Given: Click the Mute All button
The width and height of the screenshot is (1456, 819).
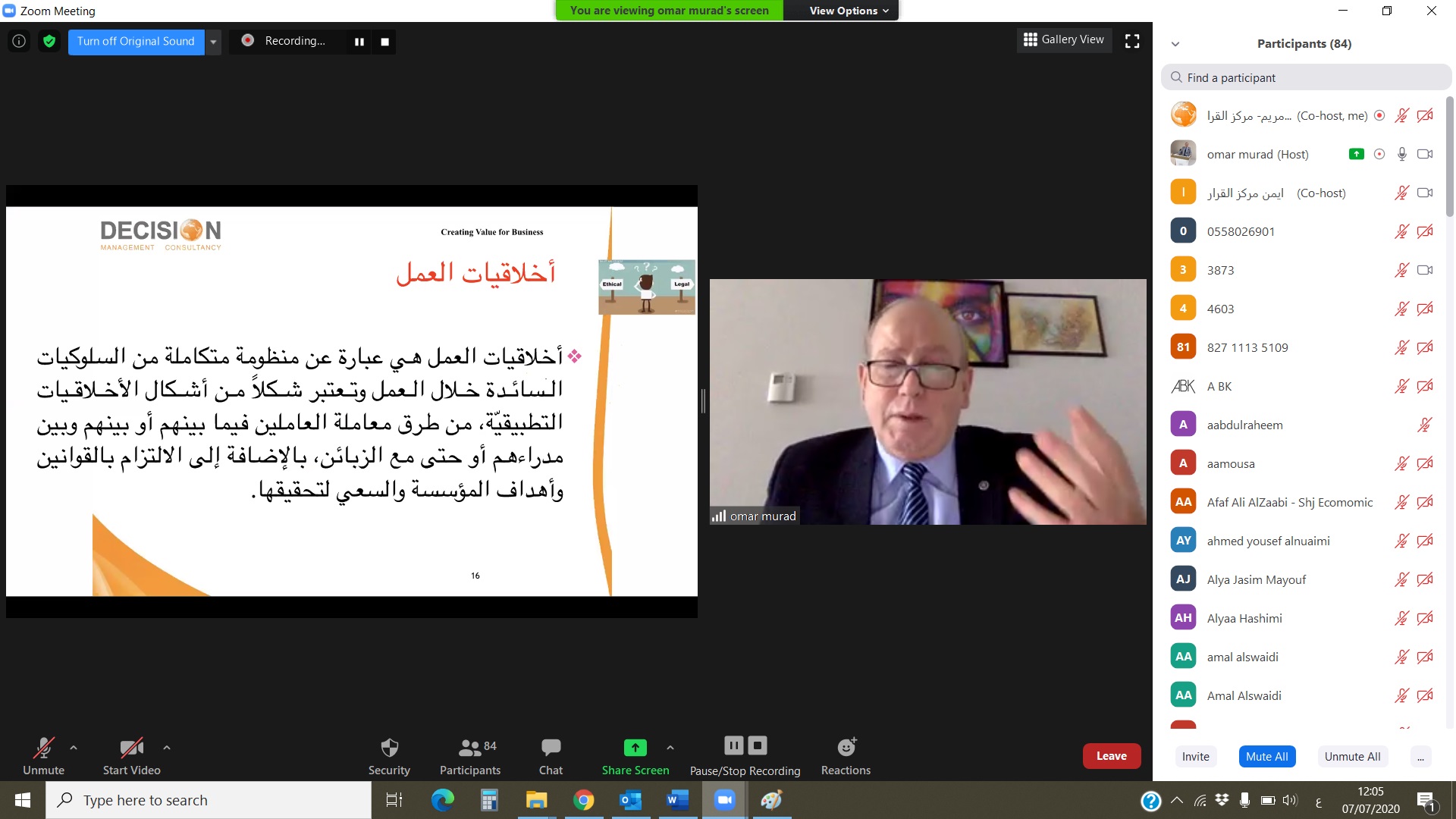Looking at the screenshot, I should (x=1266, y=756).
